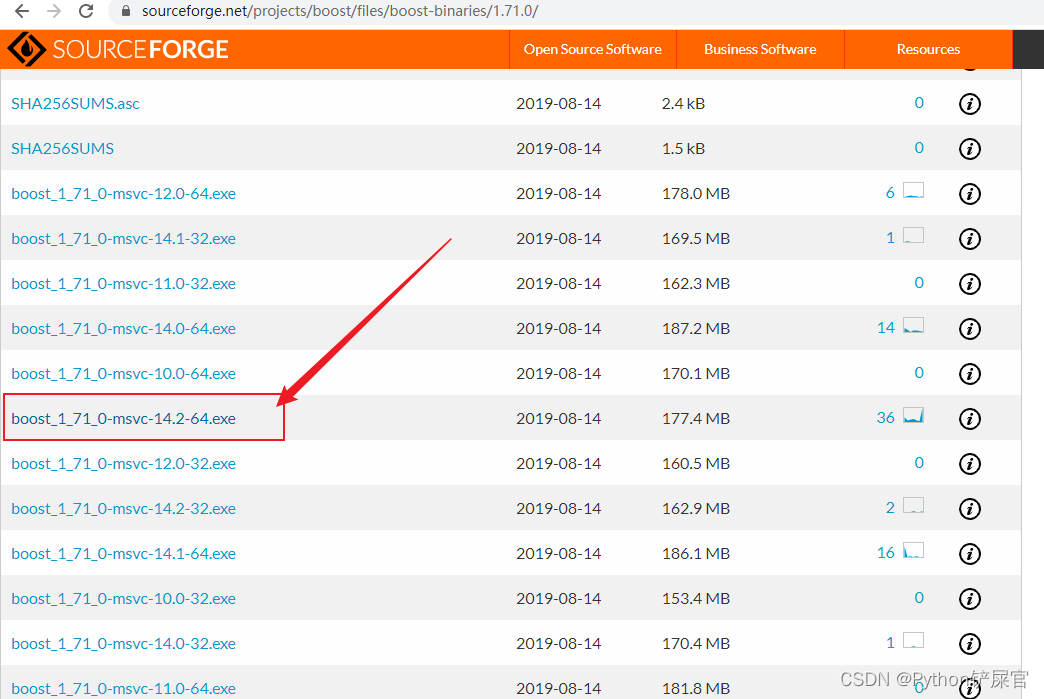Screen dimensions: 1044x699
Task: Download boost_1_71_0-msvc-10.0-64.exe
Action: [x=123, y=373]
